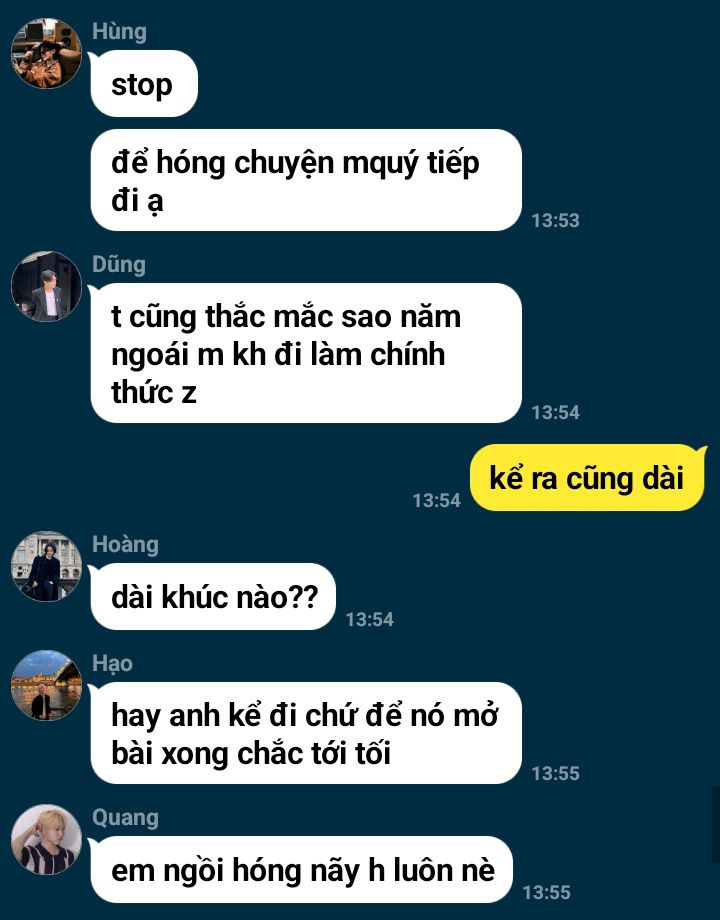Tap the 13:53 timestamp
The height and width of the screenshot is (920, 720).
pyautogui.click(x=555, y=221)
